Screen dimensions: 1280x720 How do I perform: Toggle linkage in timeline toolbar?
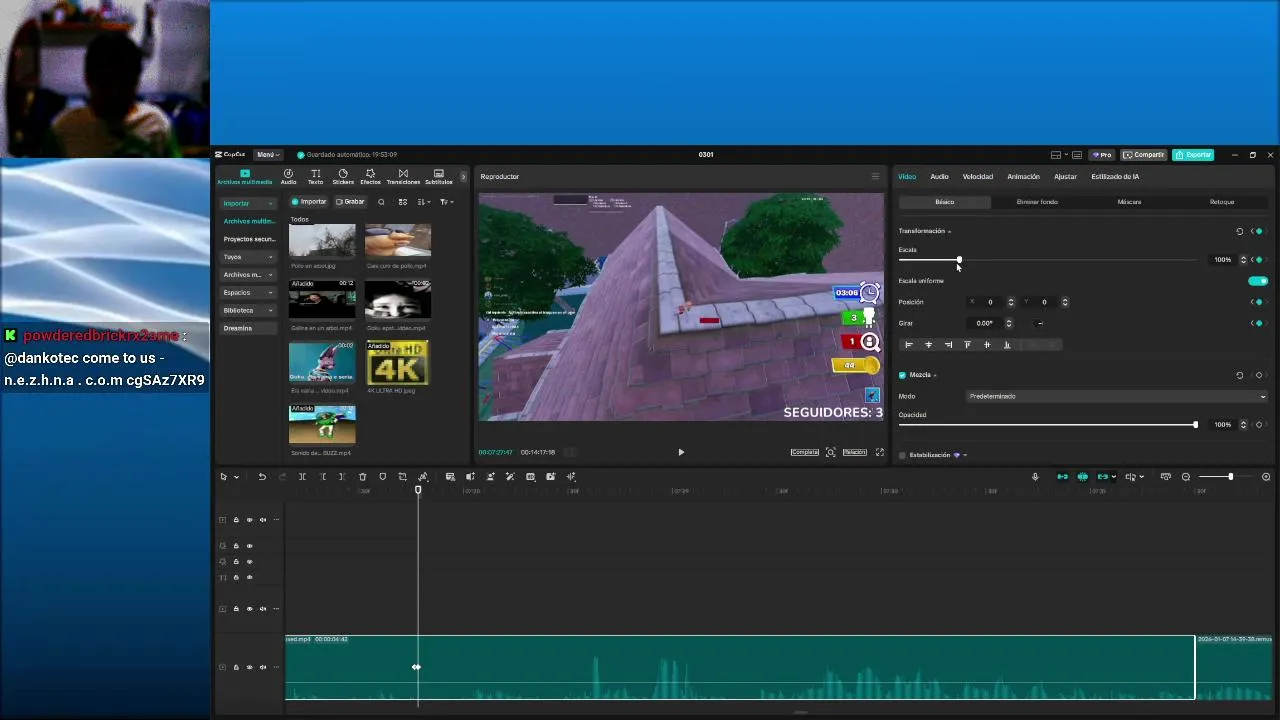pyautogui.click(x=1103, y=477)
